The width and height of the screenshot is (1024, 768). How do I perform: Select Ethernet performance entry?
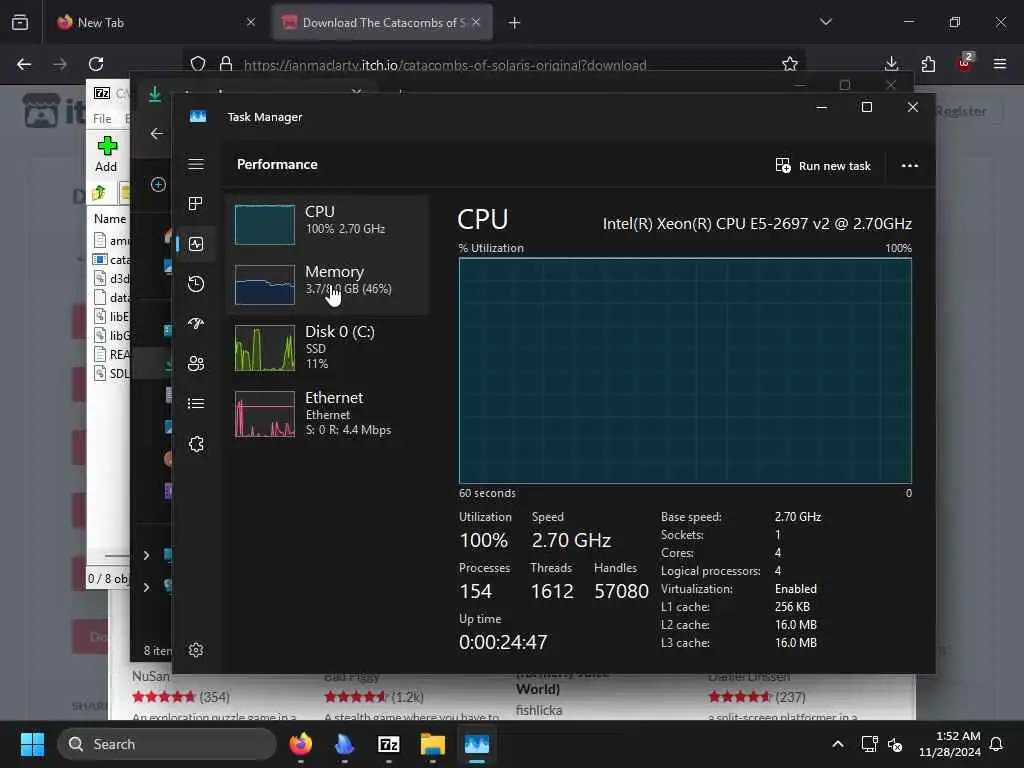pos(328,413)
